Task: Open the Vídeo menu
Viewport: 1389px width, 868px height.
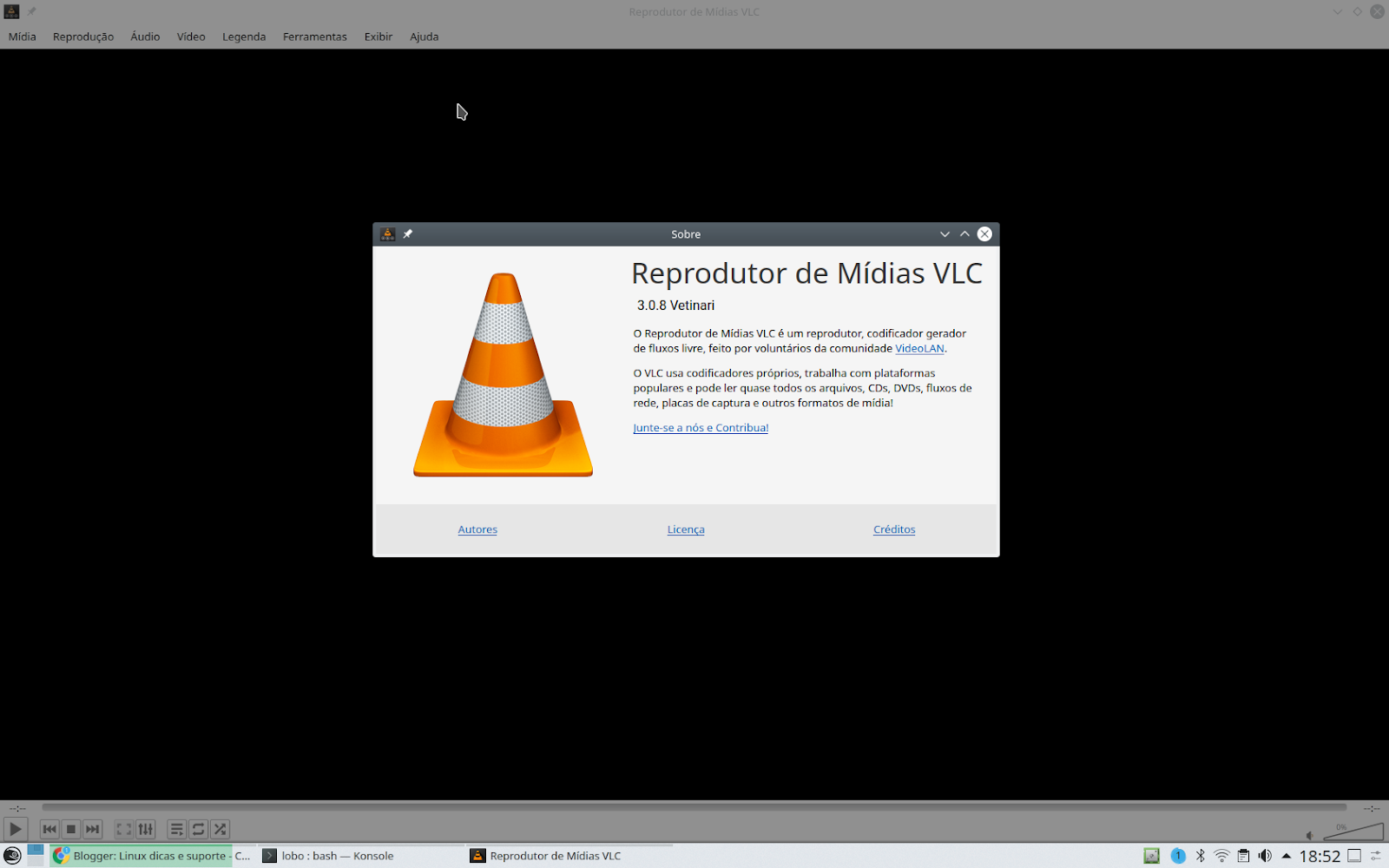Action: [x=191, y=36]
